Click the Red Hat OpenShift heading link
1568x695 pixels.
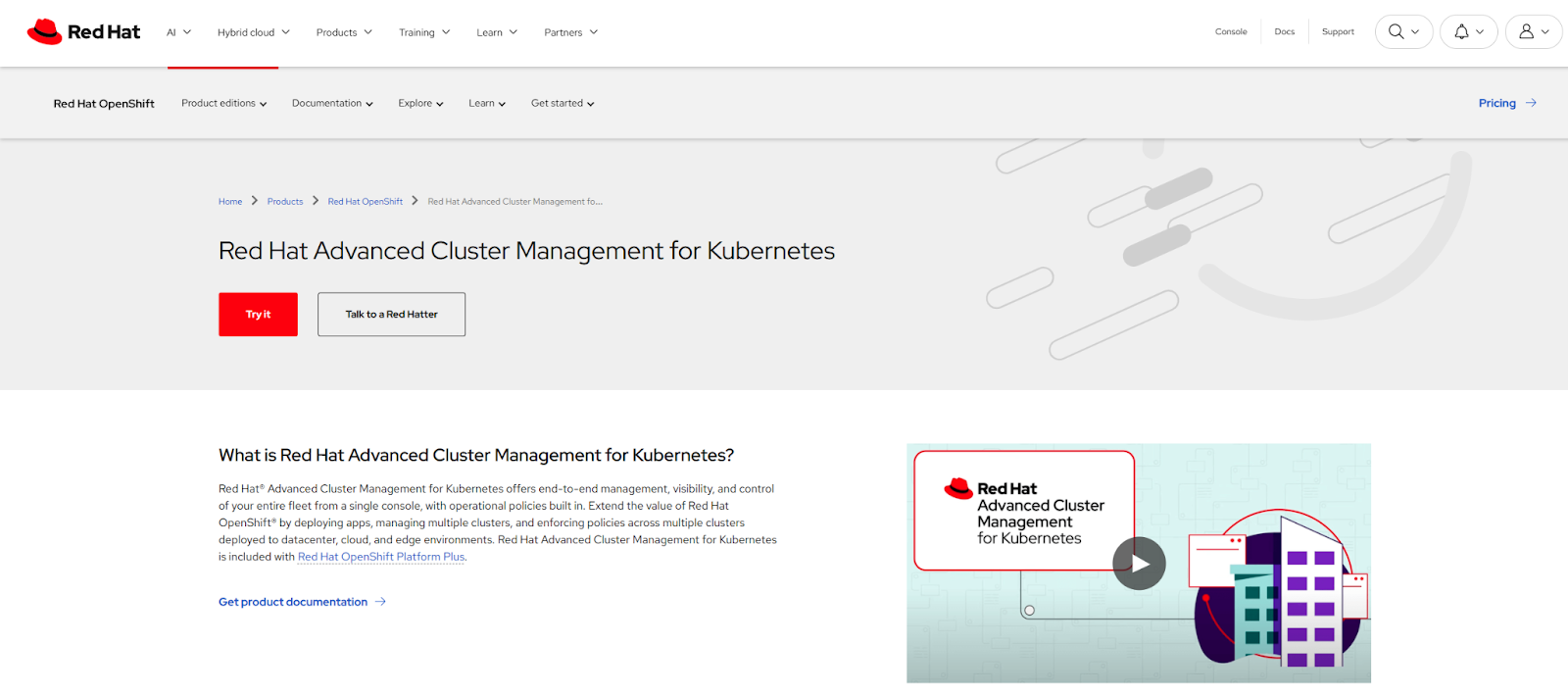(104, 103)
